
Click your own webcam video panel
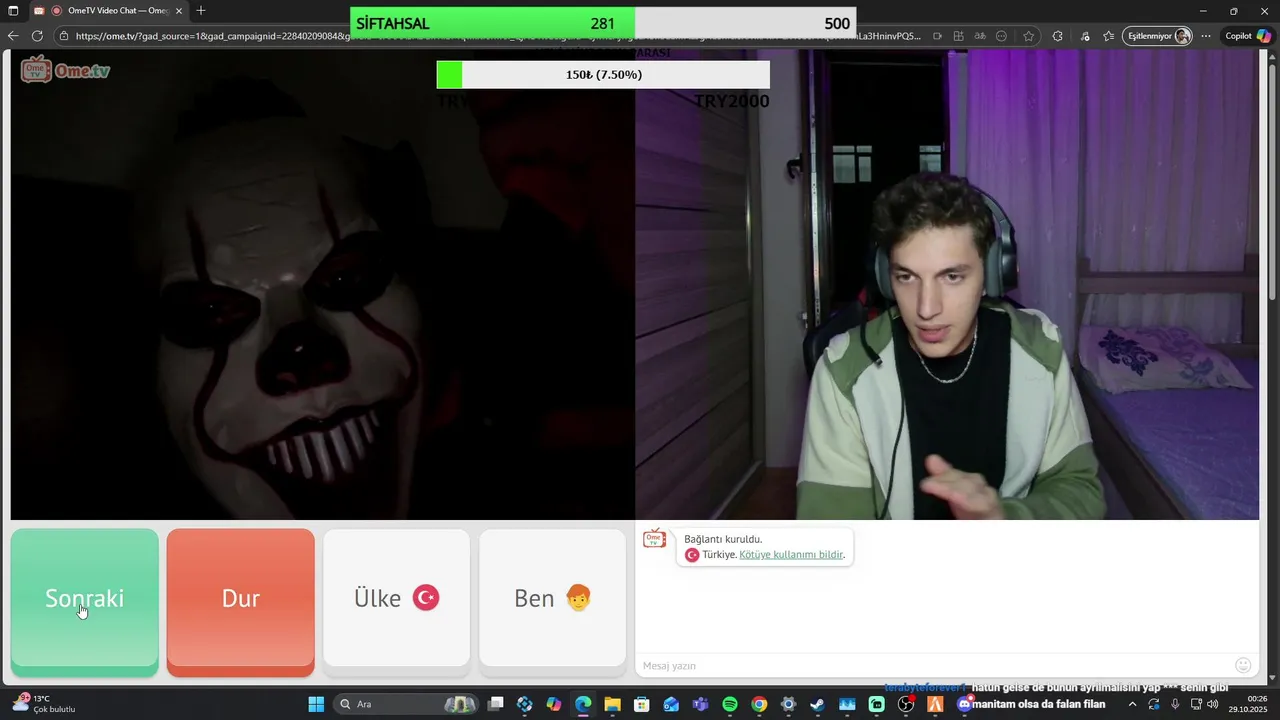pyautogui.click(x=947, y=285)
